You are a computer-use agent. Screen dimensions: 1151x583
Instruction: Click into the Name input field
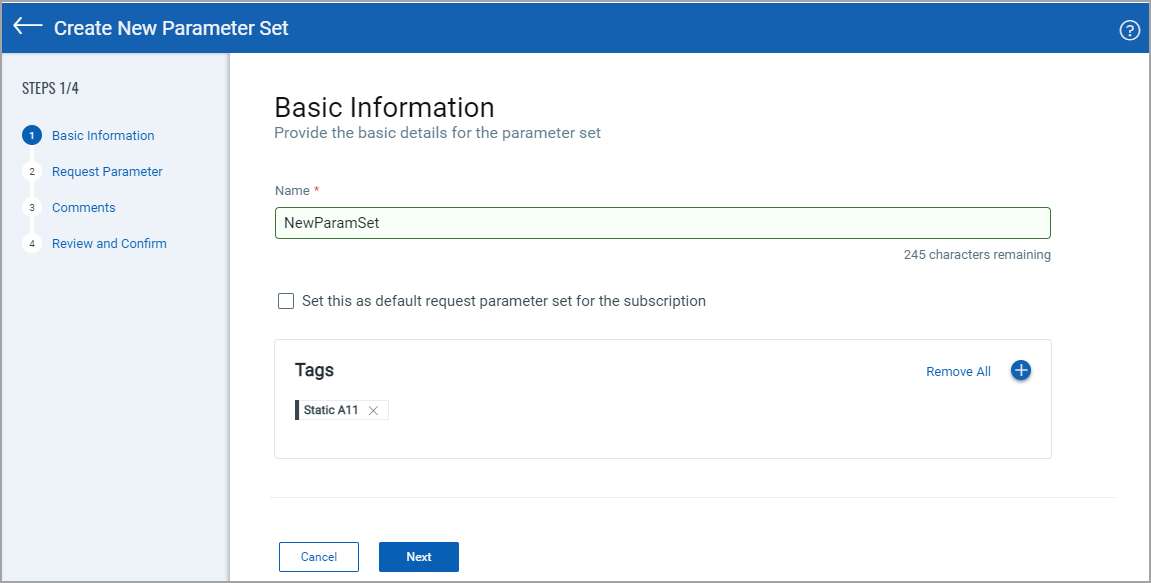(x=662, y=223)
